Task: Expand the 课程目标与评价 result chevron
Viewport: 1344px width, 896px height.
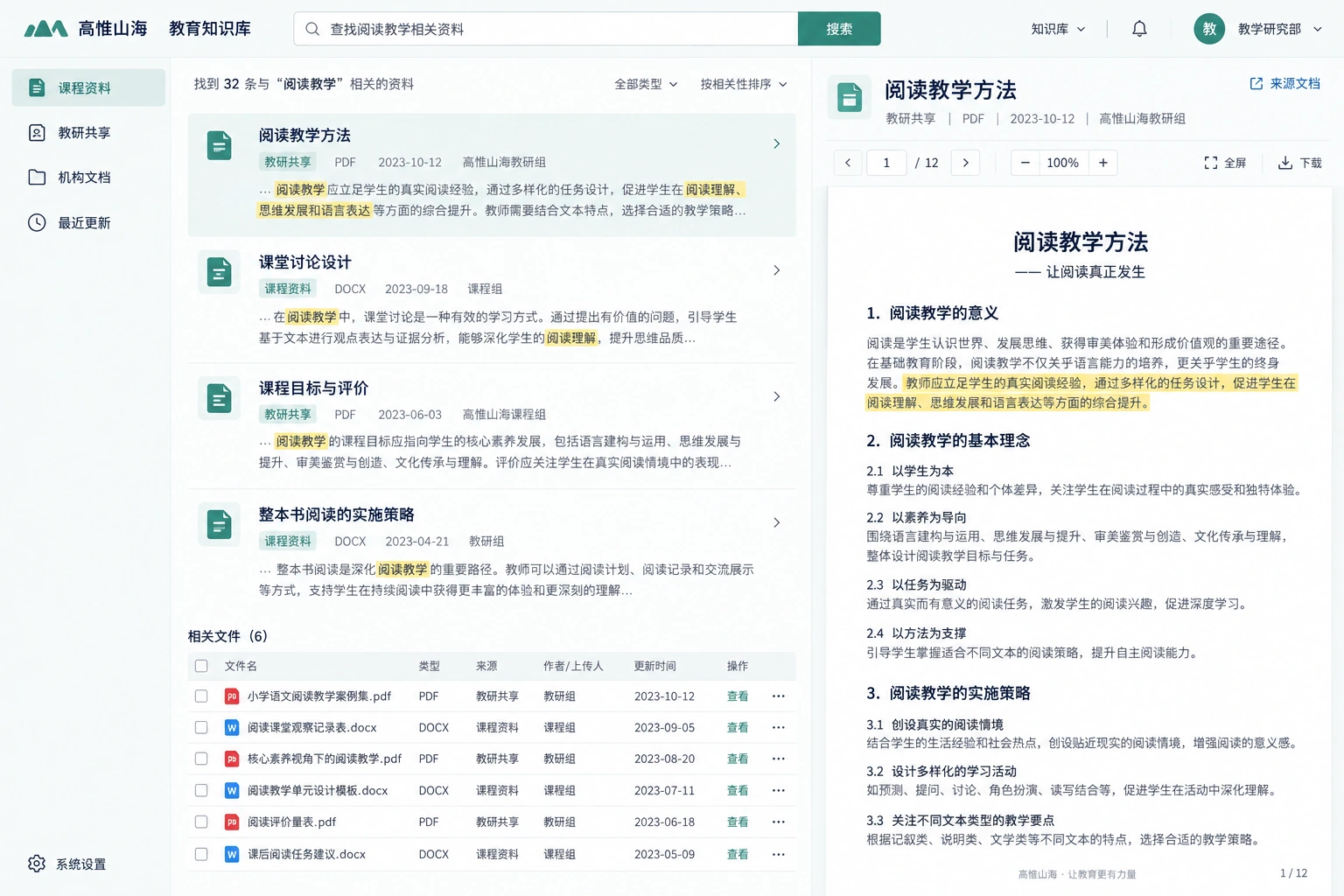Action: [x=776, y=396]
